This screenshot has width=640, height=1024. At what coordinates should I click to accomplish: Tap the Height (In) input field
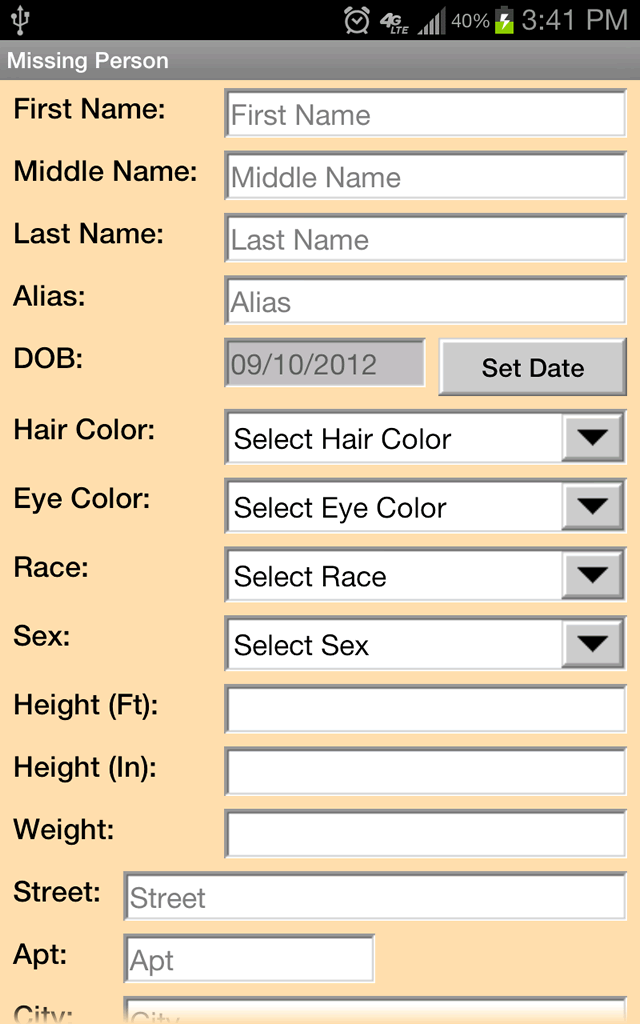pyautogui.click(x=425, y=772)
